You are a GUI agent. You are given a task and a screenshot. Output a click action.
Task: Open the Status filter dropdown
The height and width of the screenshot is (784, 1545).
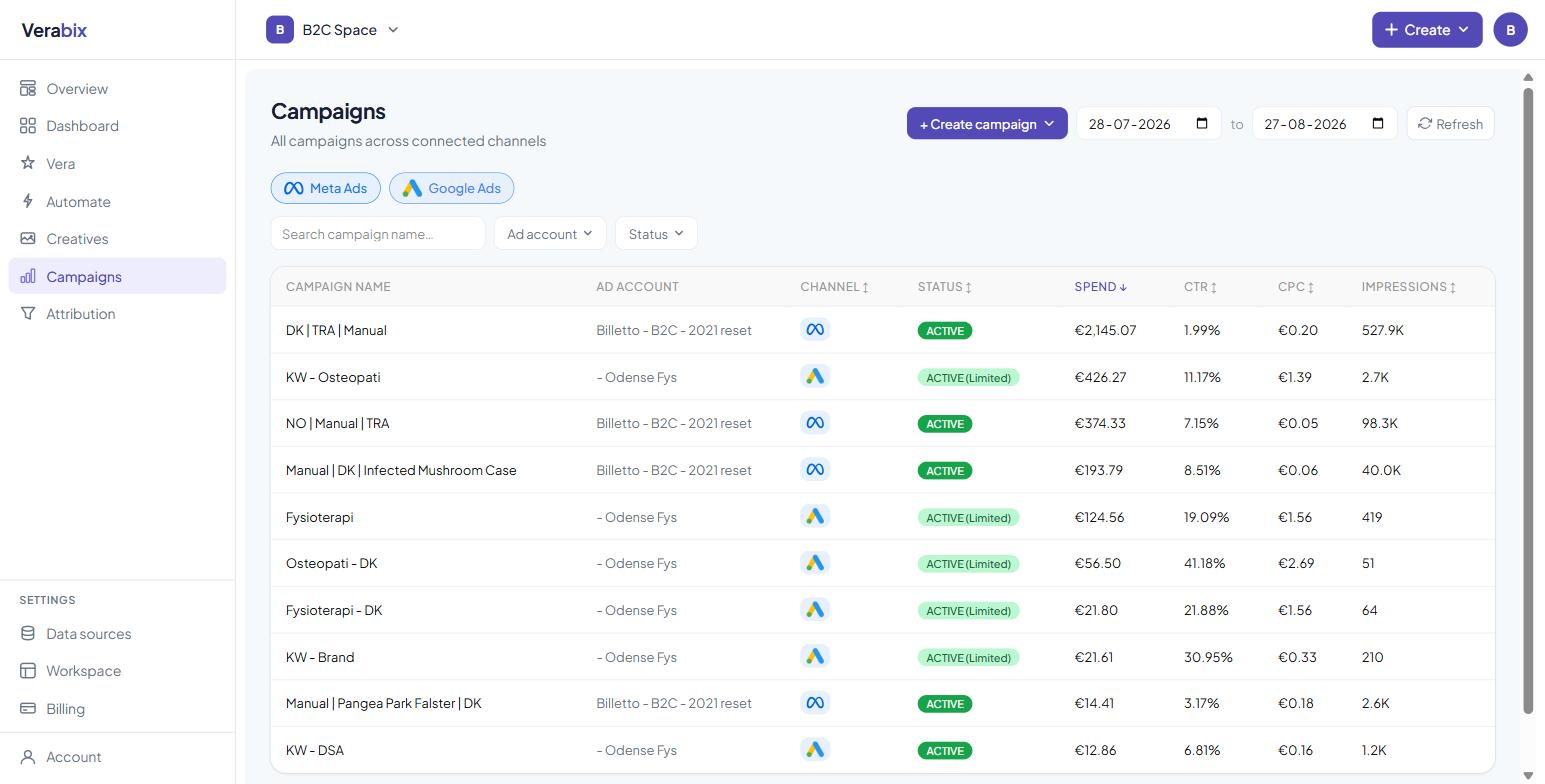[656, 233]
